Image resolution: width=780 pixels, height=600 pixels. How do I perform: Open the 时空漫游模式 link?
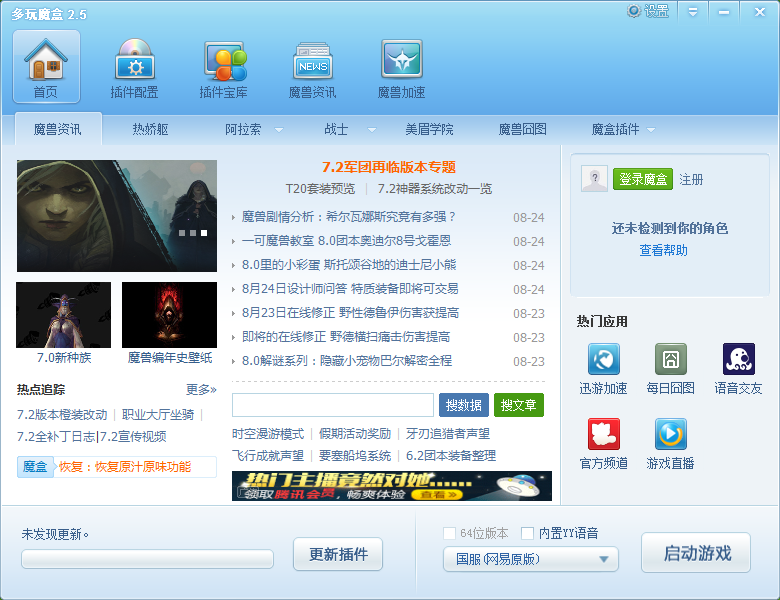pos(268,434)
